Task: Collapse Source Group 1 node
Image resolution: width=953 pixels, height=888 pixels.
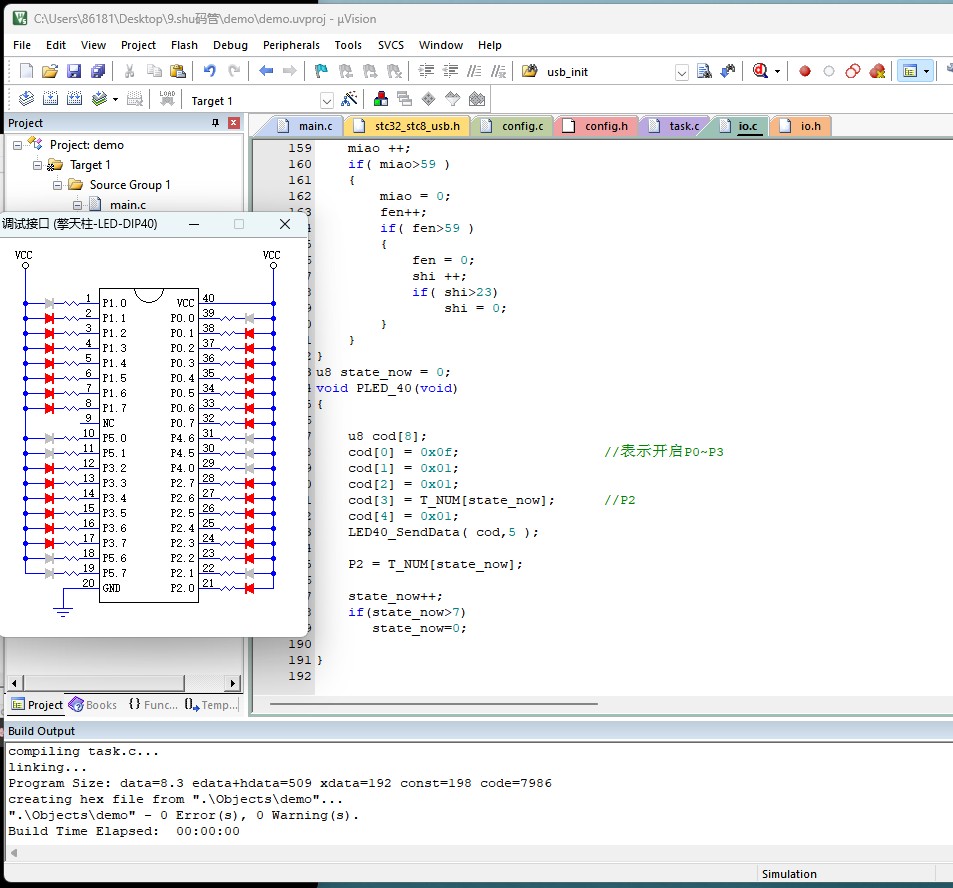Action: (58, 185)
